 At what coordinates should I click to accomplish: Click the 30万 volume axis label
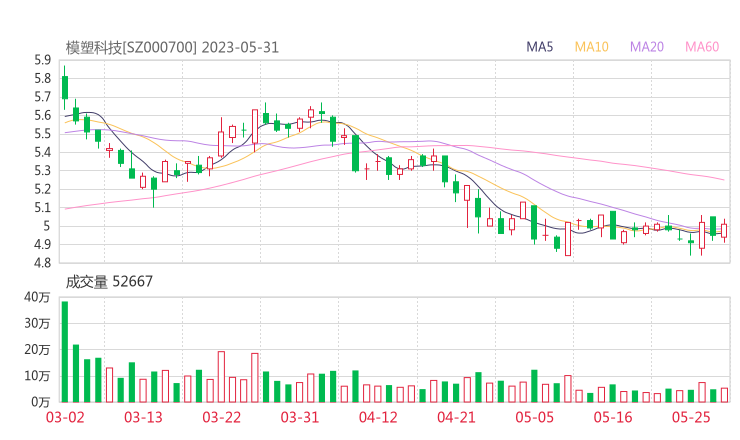(37, 323)
